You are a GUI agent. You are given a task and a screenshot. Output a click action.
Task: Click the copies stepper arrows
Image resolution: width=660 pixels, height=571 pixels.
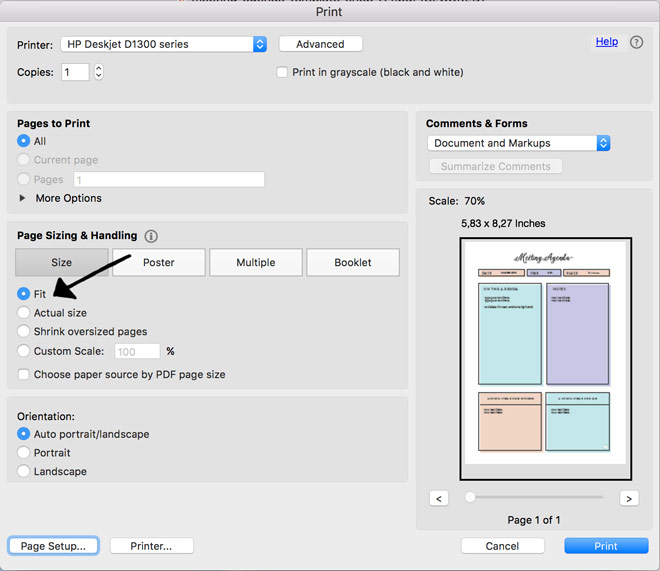(x=98, y=73)
